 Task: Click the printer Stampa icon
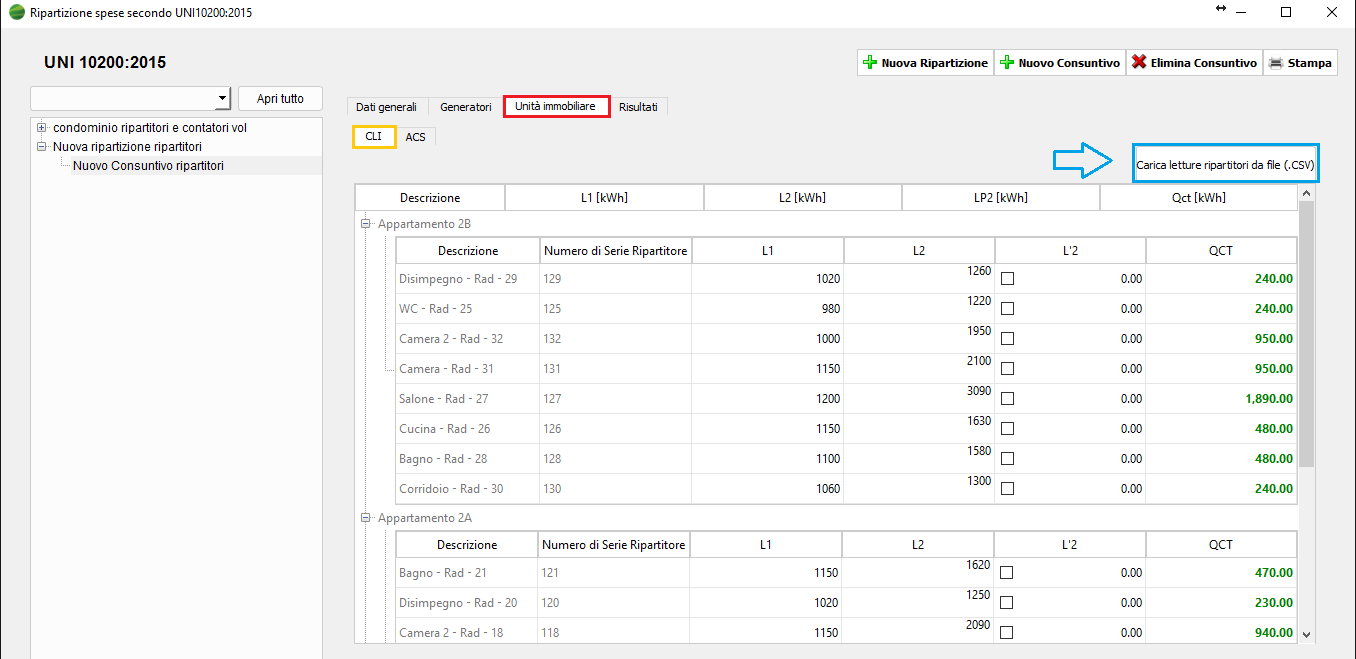1276,63
